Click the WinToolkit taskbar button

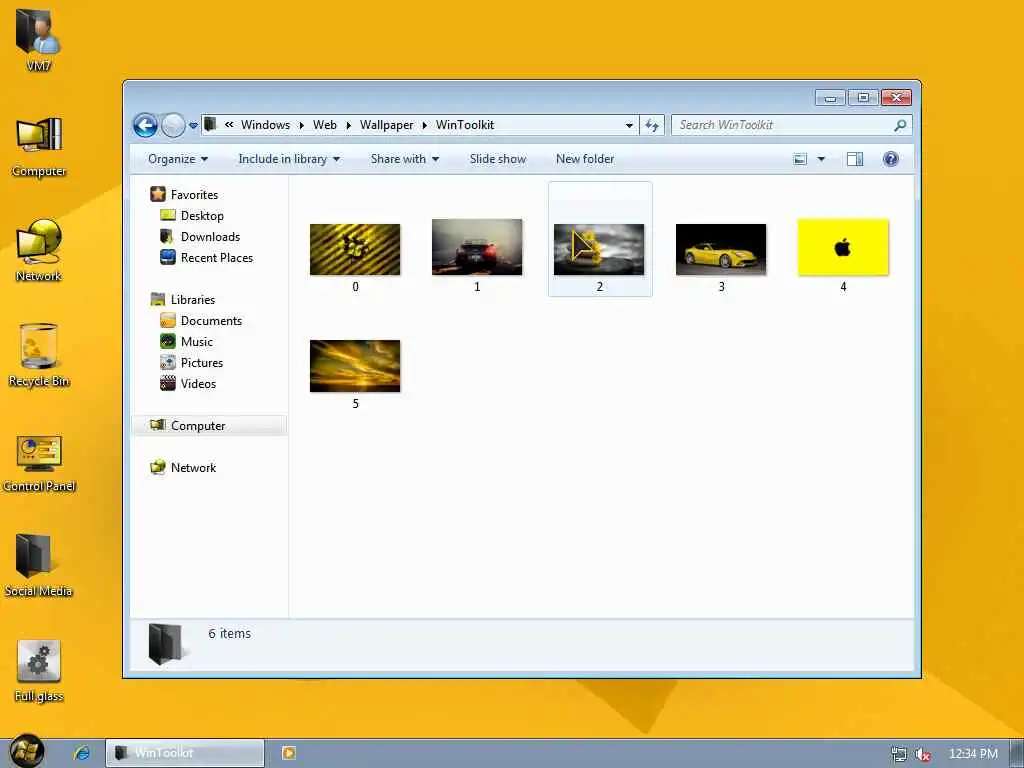(185, 753)
